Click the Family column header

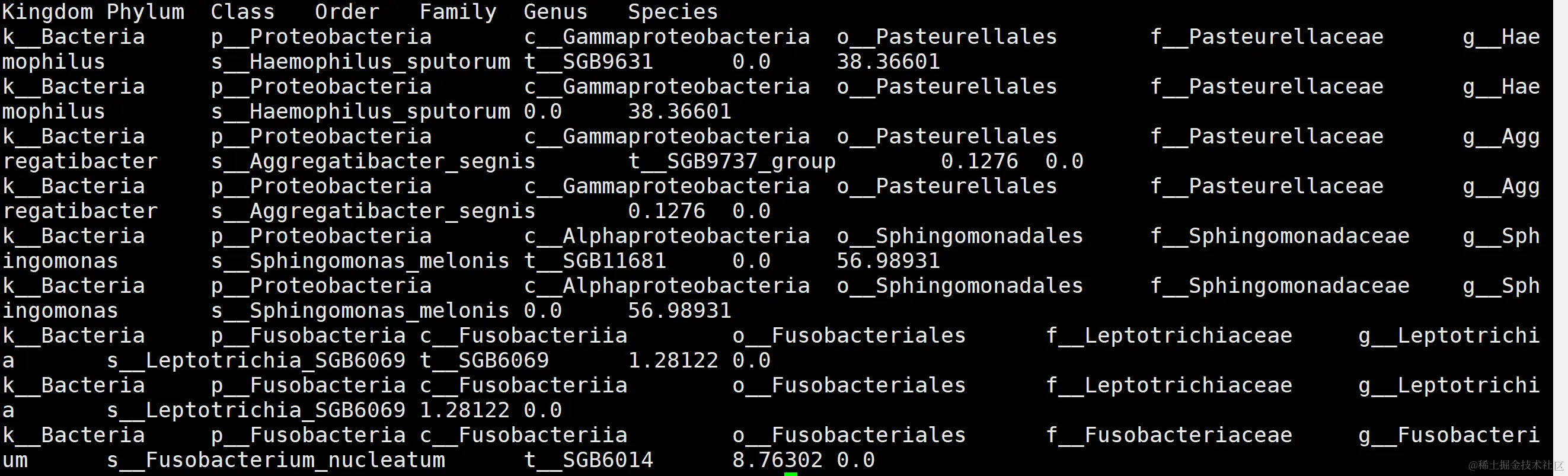pyautogui.click(x=458, y=12)
